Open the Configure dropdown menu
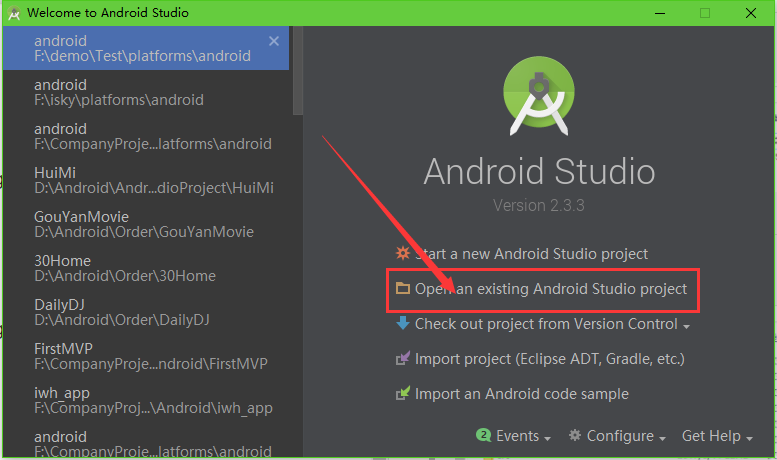Viewport: 777px width, 460px height. [626, 436]
